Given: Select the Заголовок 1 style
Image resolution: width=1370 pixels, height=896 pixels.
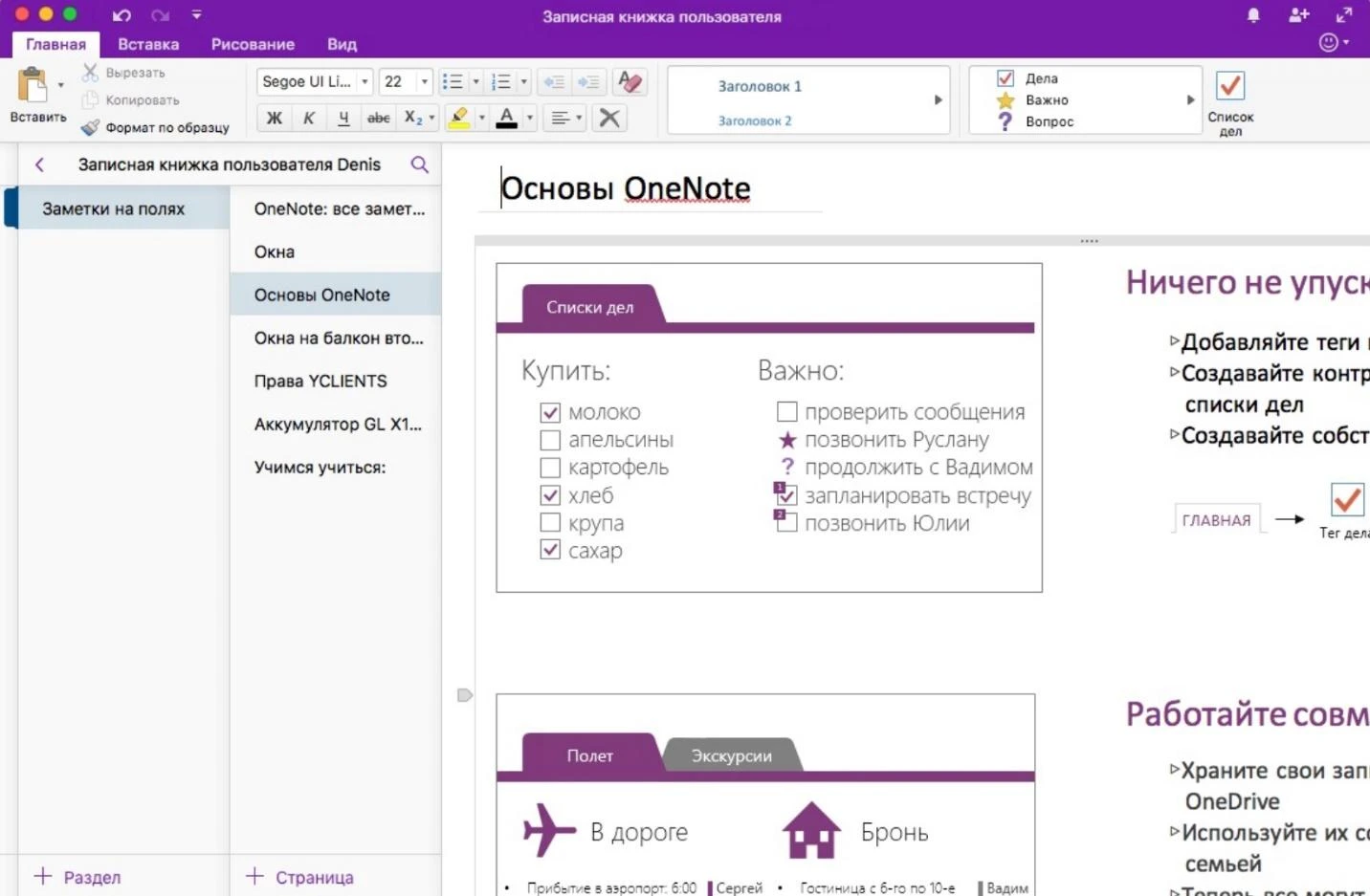Looking at the screenshot, I should [x=760, y=86].
